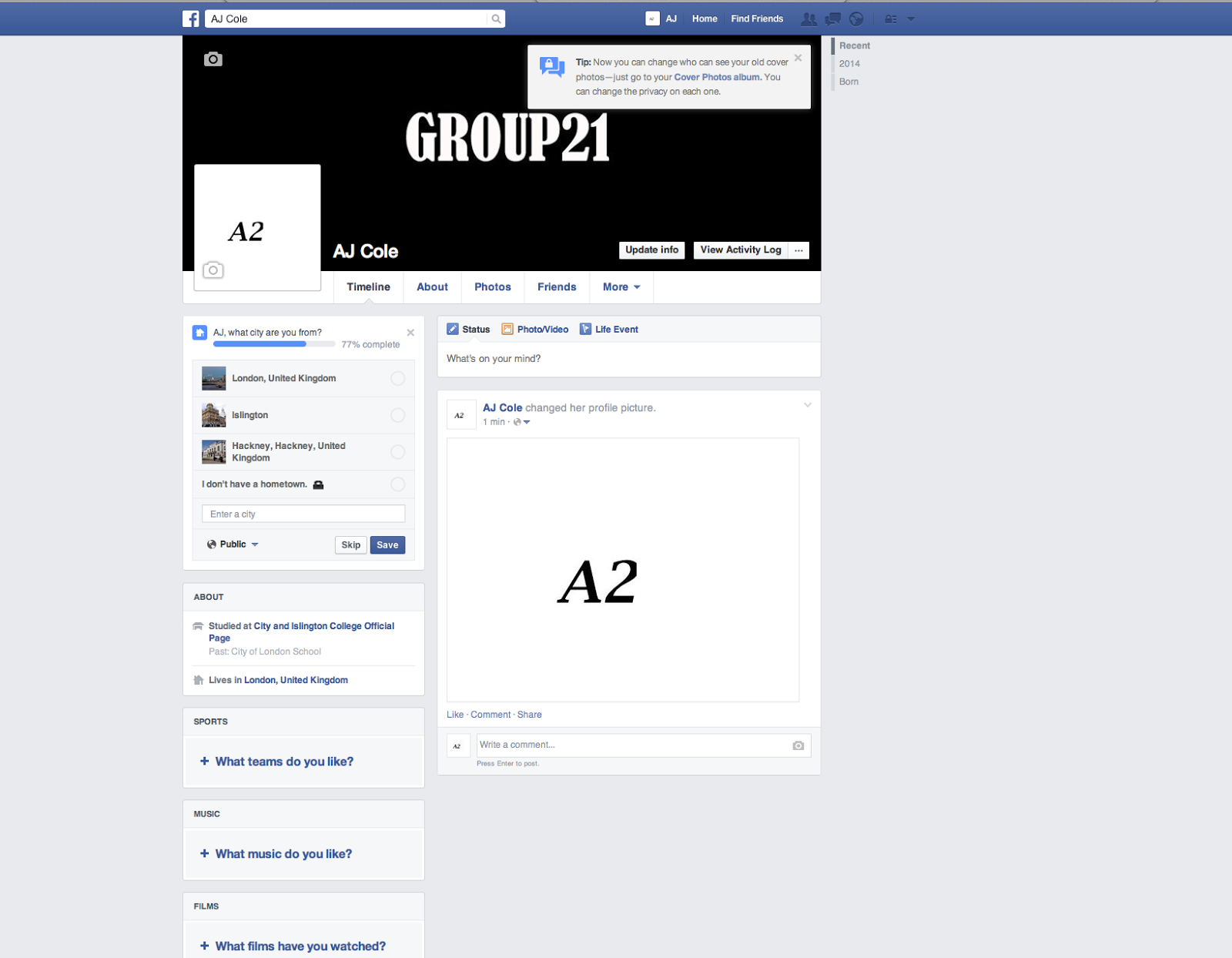This screenshot has width=1232, height=958.
Task: Open City and Islington College Official Page link
Action: [x=323, y=626]
